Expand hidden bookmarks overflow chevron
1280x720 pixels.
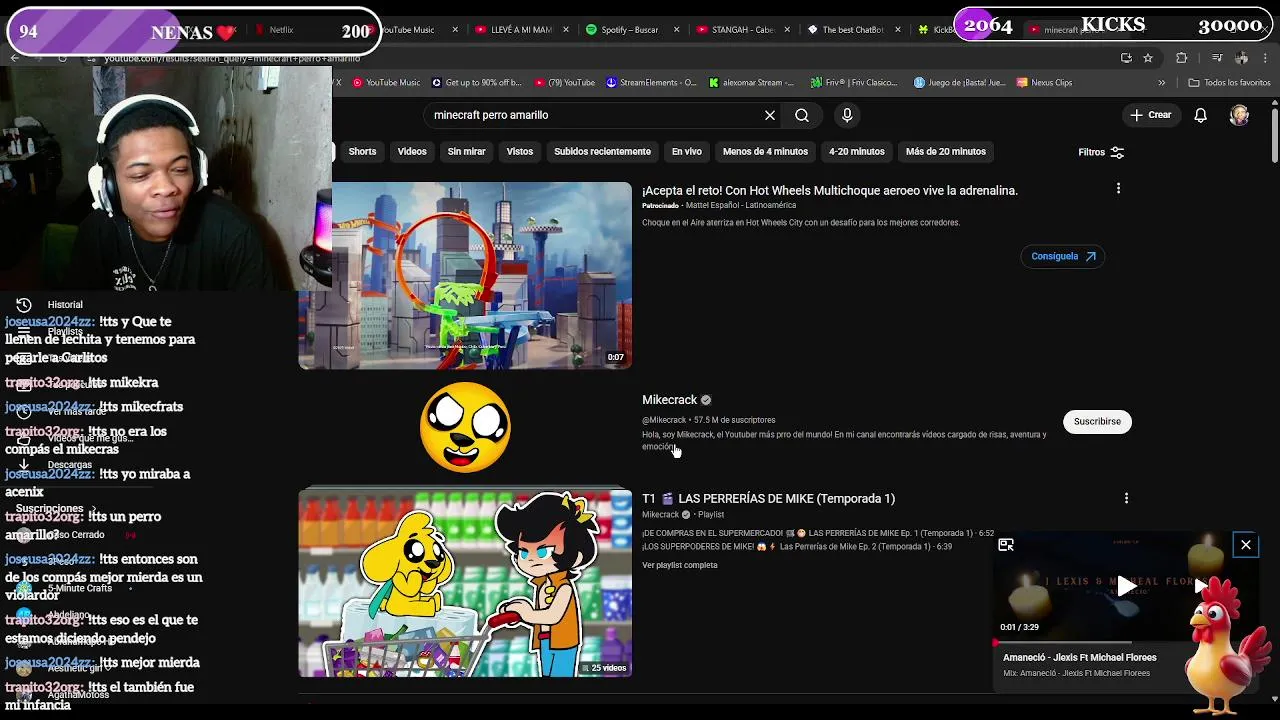click(x=1161, y=82)
